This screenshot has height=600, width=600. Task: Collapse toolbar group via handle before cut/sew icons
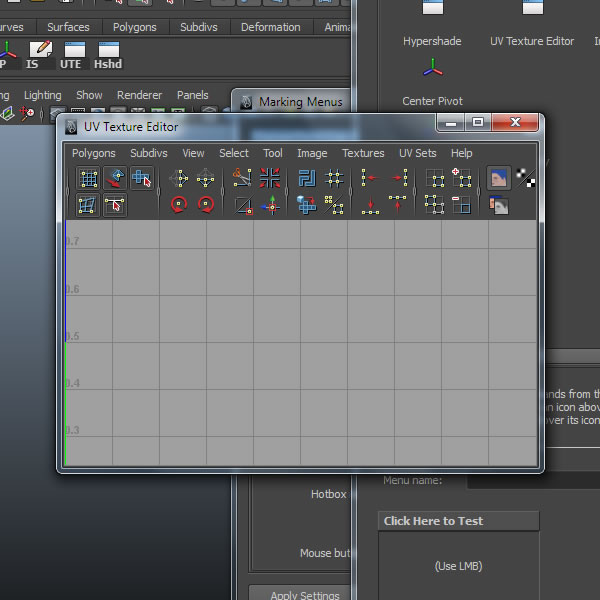223,191
